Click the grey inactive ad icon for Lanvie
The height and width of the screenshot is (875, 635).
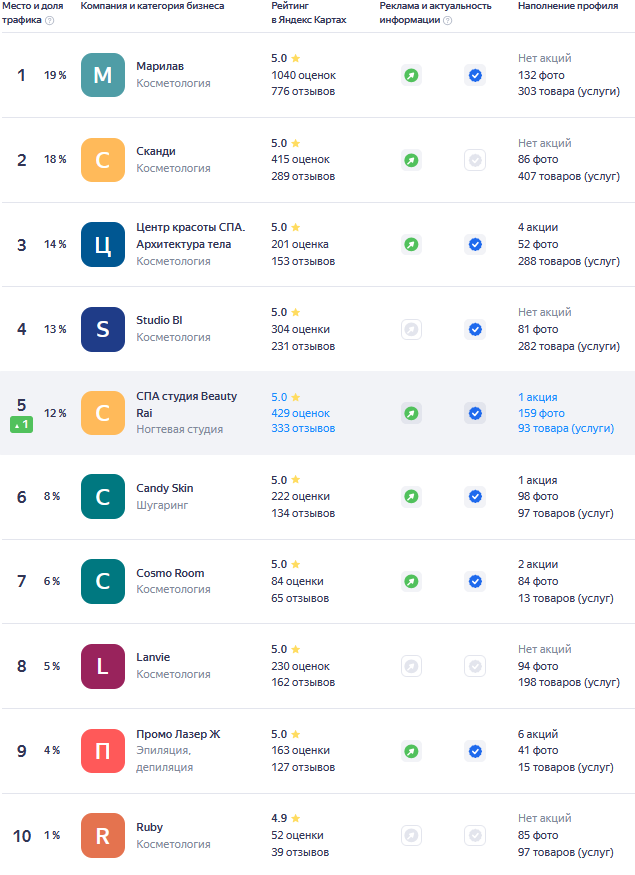pyautogui.click(x=411, y=666)
